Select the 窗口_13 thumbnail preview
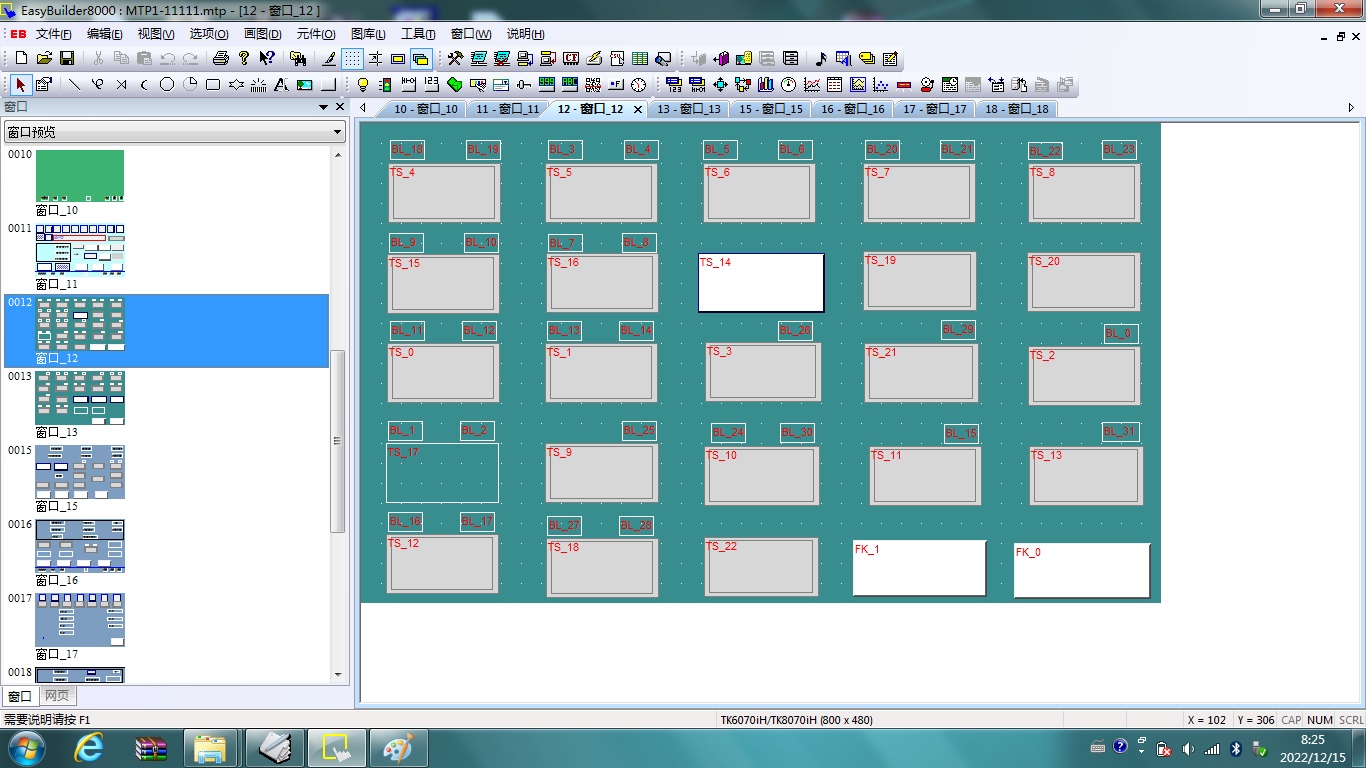Screen dimensions: 1366x768 [80, 398]
